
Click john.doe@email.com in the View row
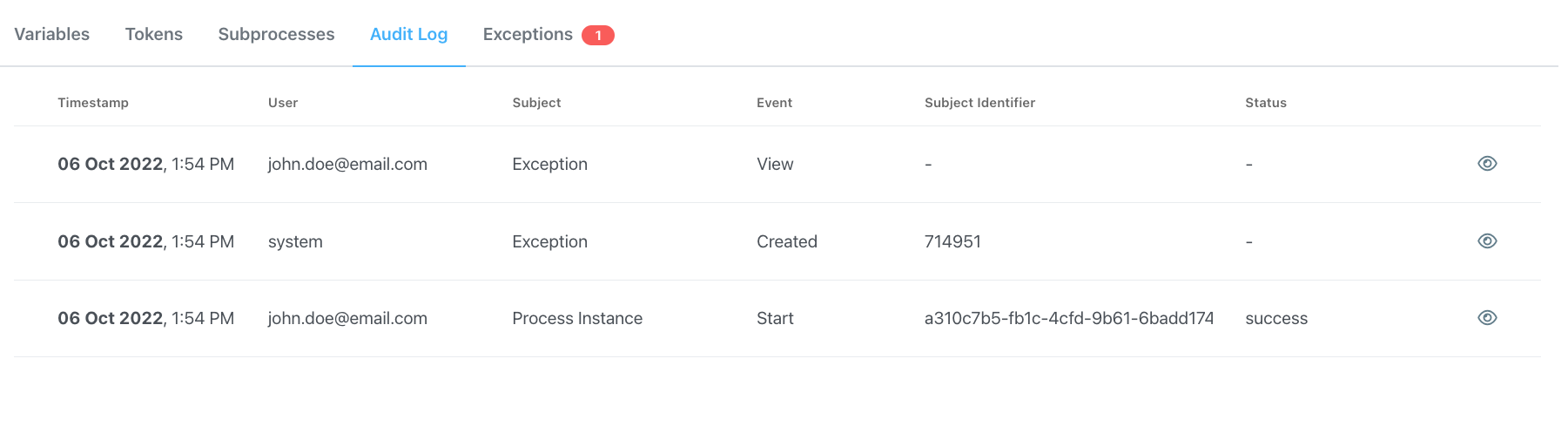347,164
